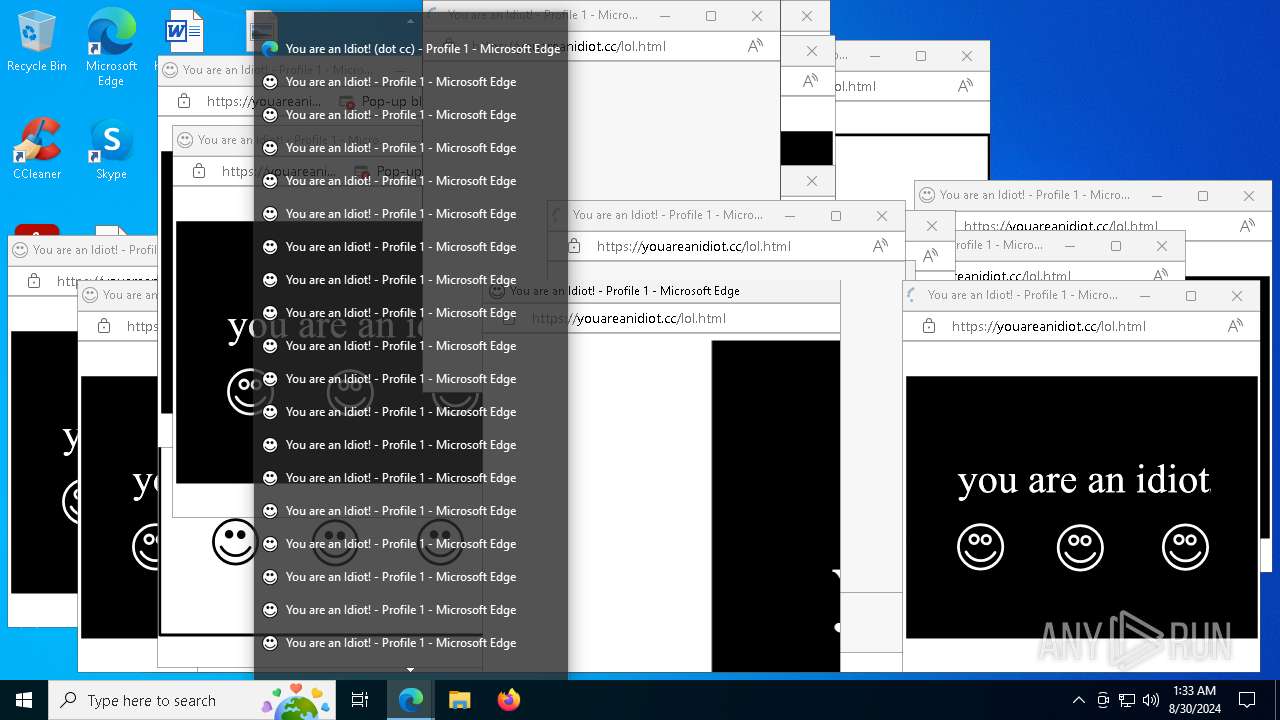Viewport: 1280px width, 720px height.
Task: Click the middle smiley face in the rightmost window's page
Action: point(1080,546)
